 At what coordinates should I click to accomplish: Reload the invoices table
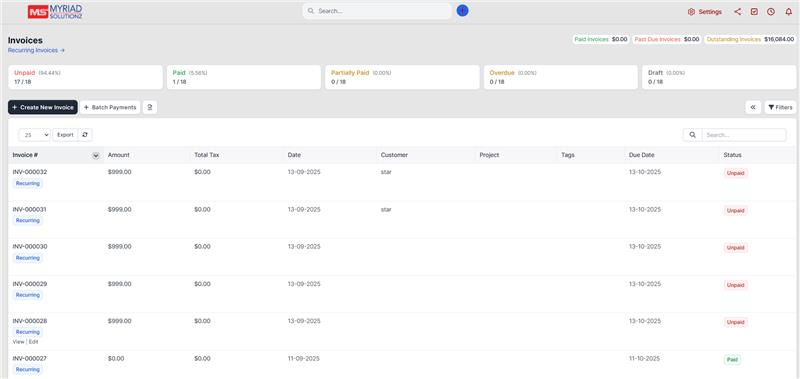85,135
